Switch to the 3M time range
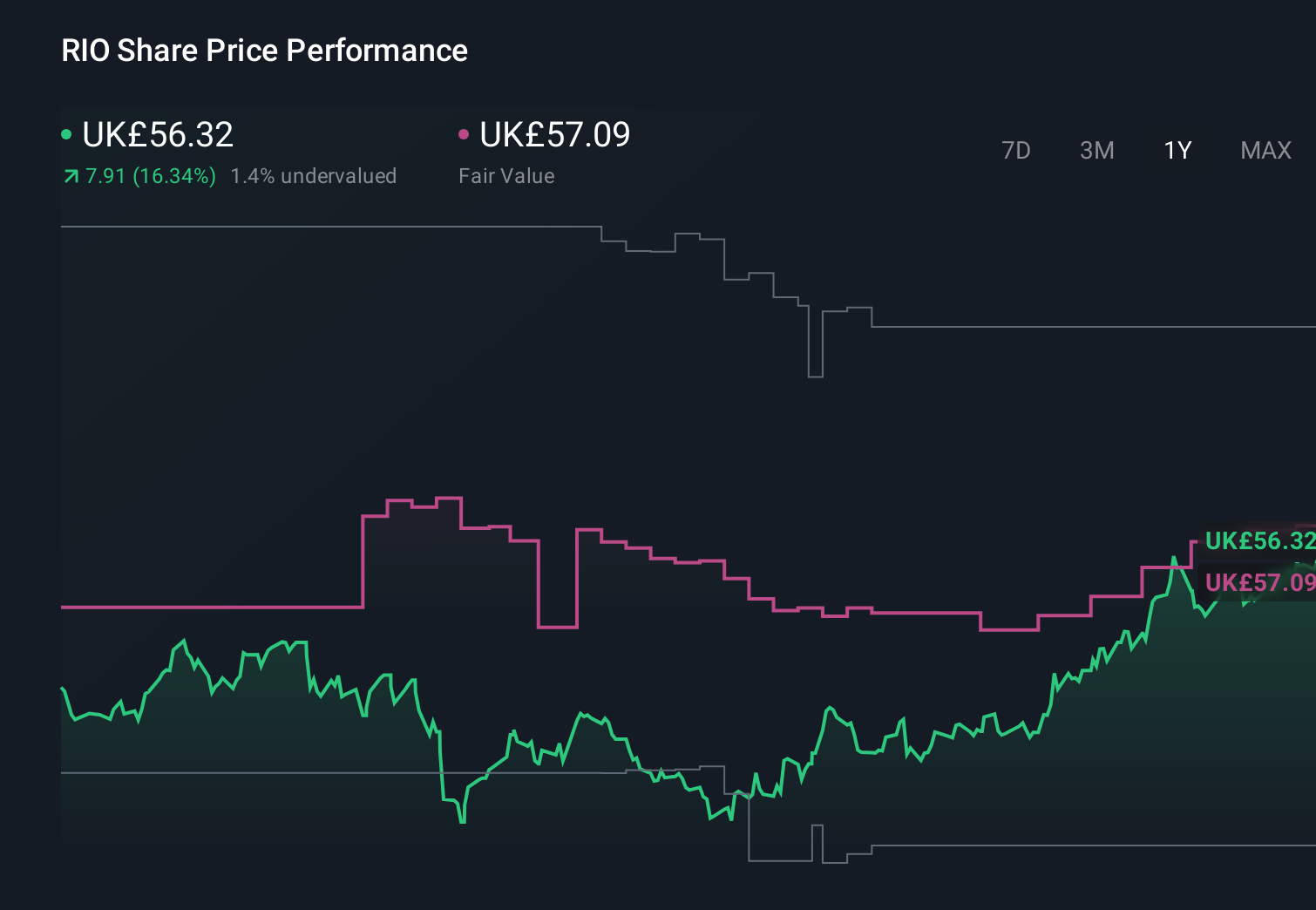The image size is (1316, 910). [1096, 150]
